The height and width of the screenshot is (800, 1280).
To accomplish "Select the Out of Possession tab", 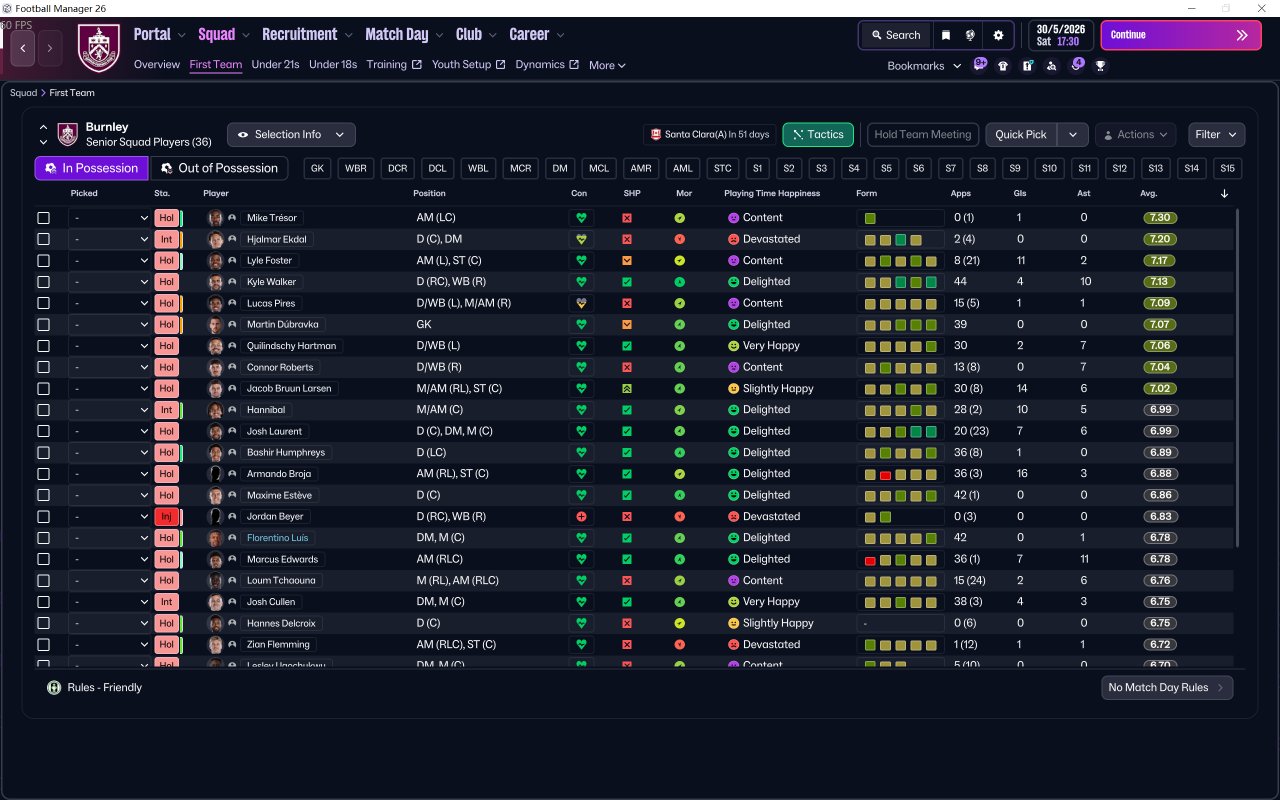I will 218,168.
